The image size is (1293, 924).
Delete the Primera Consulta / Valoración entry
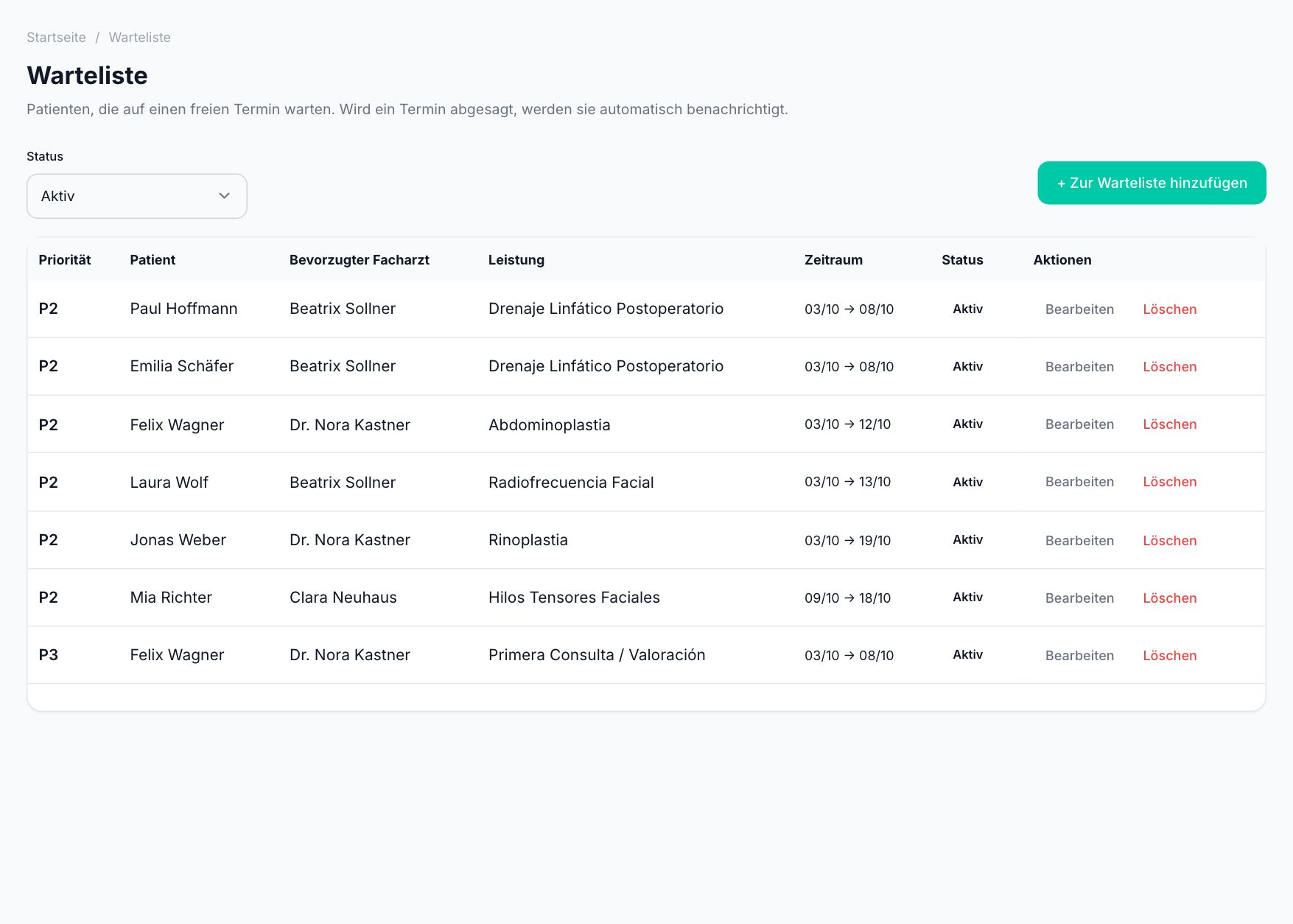point(1169,656)
